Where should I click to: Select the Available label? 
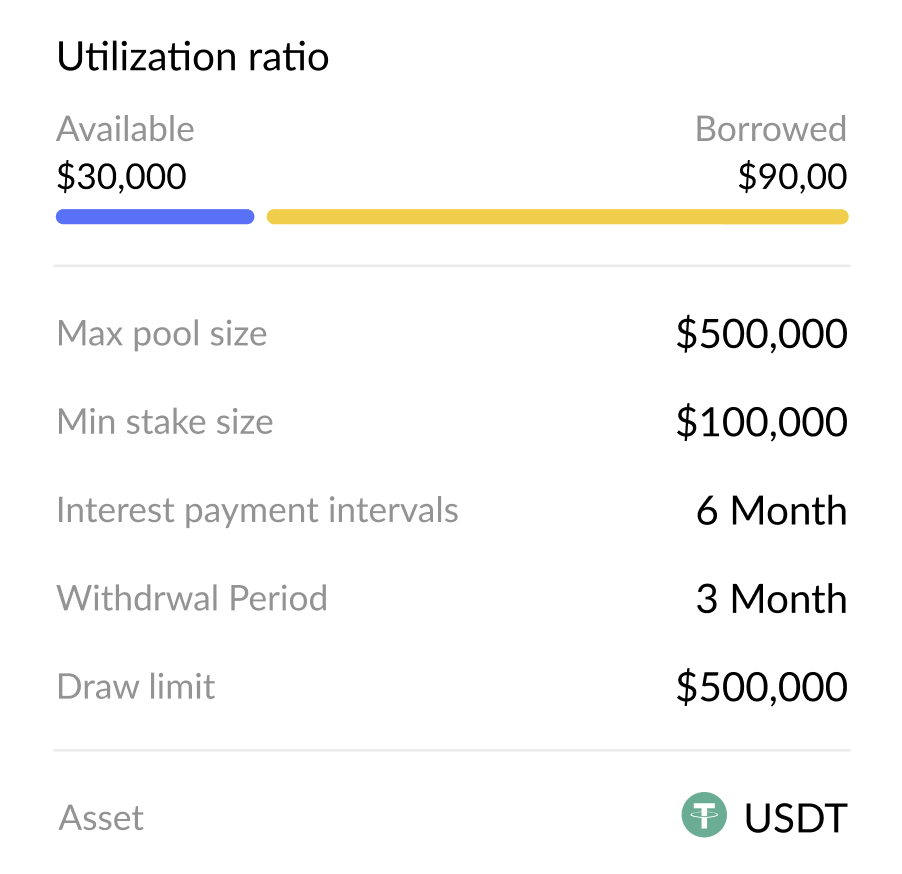click(125, 129)
